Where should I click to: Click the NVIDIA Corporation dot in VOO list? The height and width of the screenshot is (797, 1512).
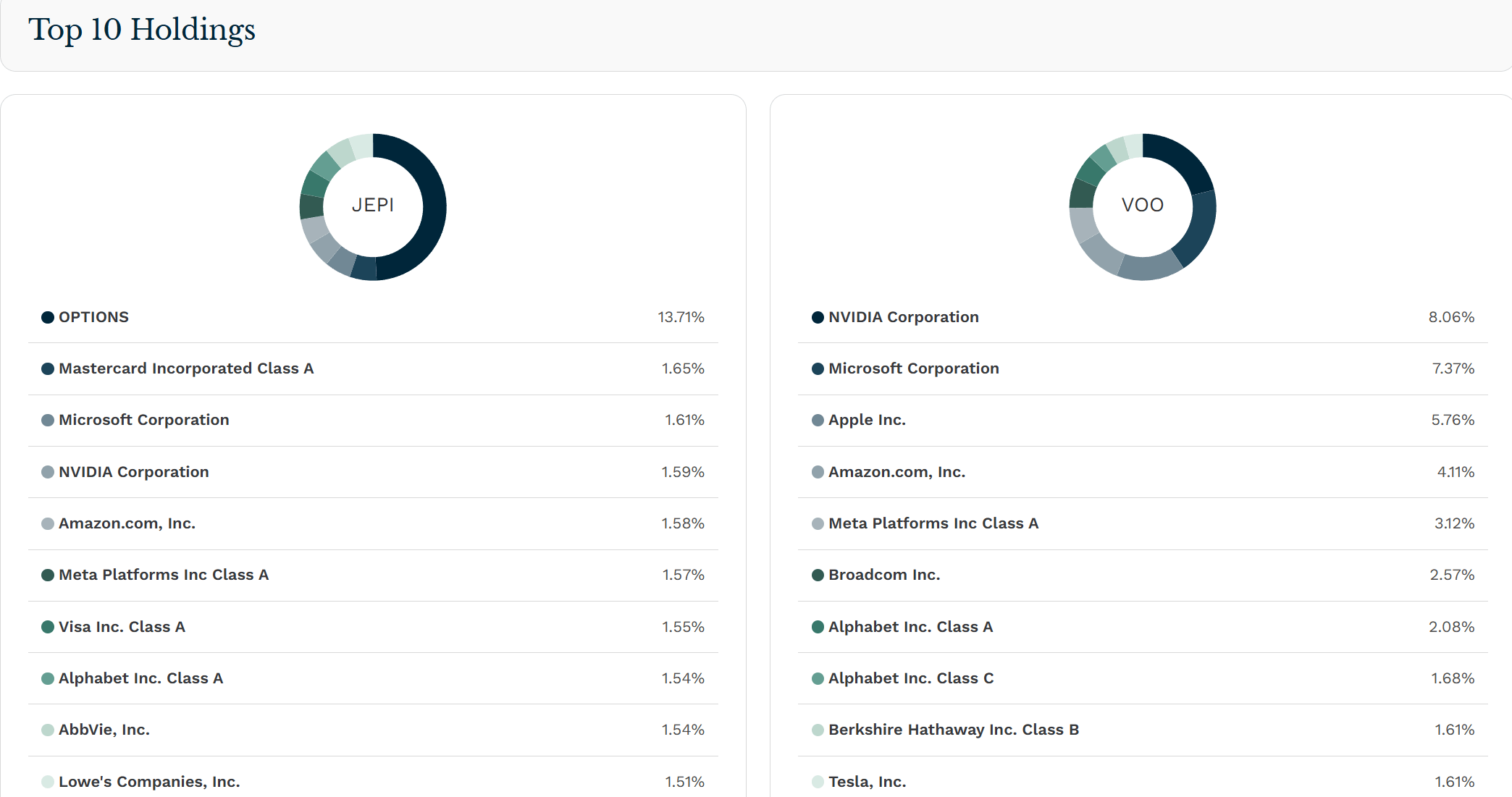[818, 317]
